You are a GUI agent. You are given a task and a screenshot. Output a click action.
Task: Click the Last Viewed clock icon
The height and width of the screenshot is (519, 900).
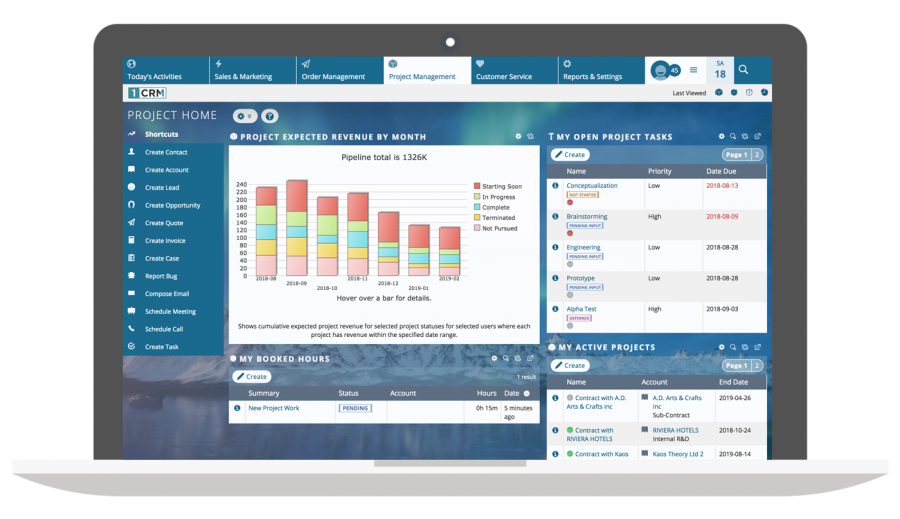pyautogui.click(x=749, y=92)
